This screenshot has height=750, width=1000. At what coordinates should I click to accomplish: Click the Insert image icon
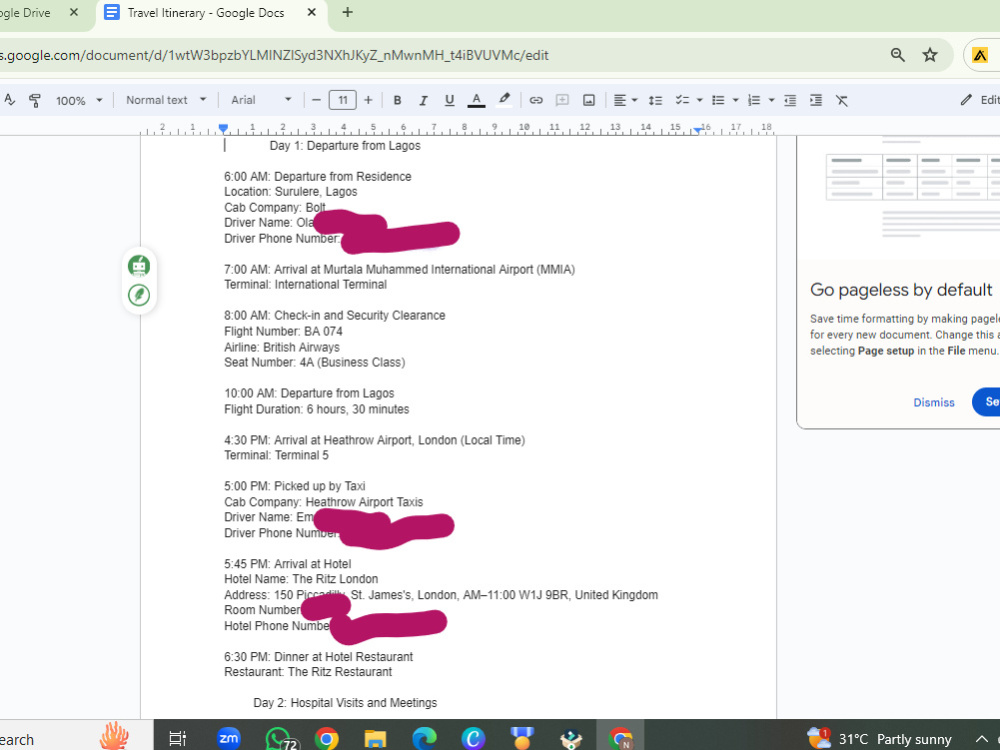(589, 100)
